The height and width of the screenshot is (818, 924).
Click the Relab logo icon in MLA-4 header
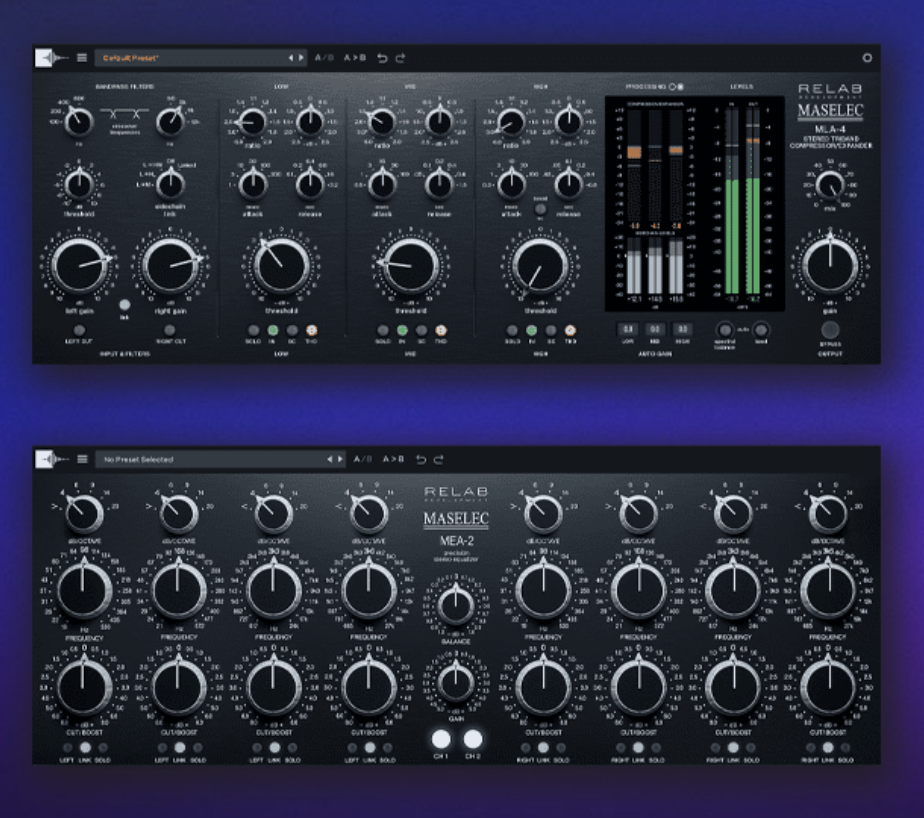pos(51,58)
